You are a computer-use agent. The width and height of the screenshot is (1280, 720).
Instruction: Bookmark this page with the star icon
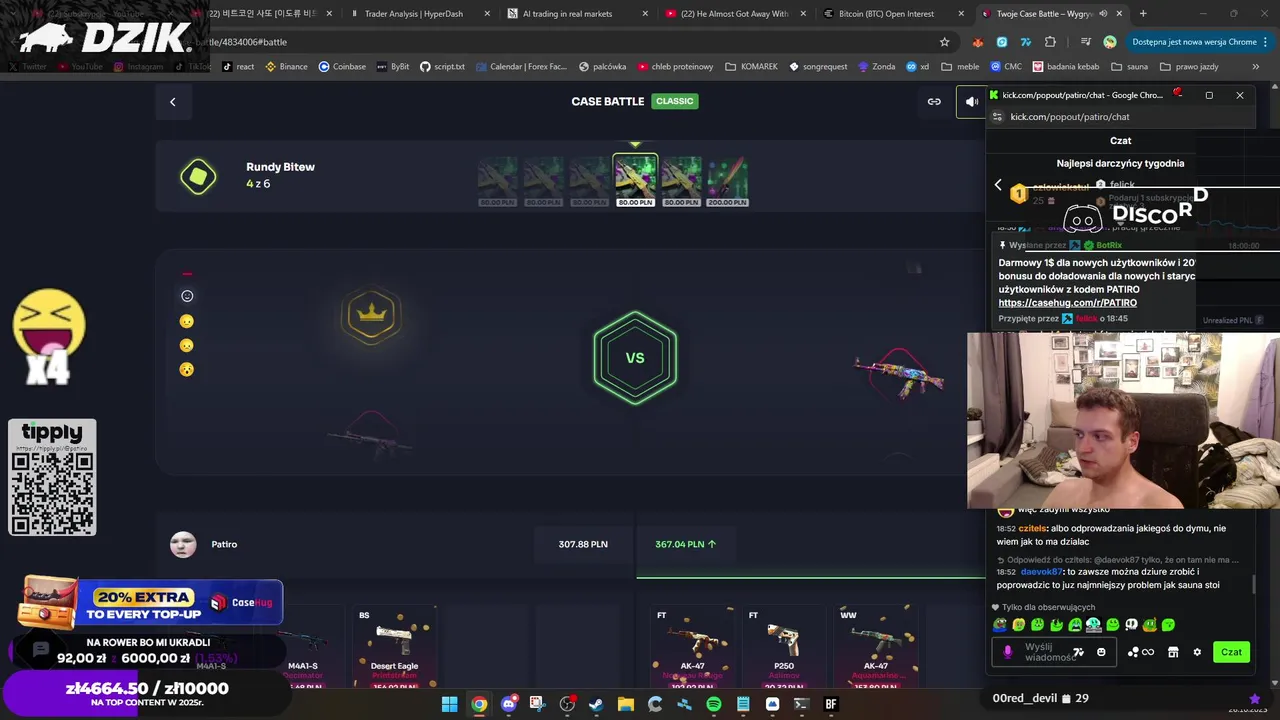pyautogui.click(x=944, y=42)
